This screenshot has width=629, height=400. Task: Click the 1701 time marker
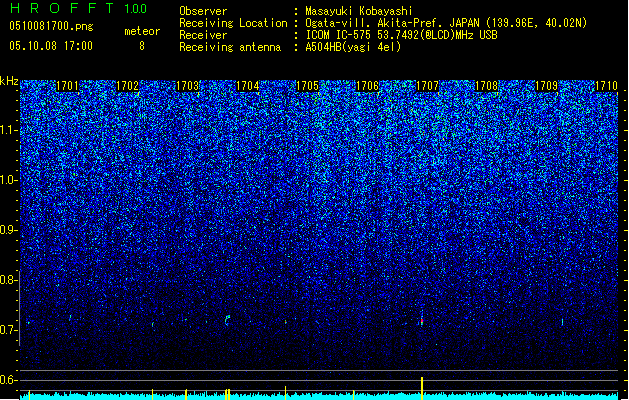67,86
